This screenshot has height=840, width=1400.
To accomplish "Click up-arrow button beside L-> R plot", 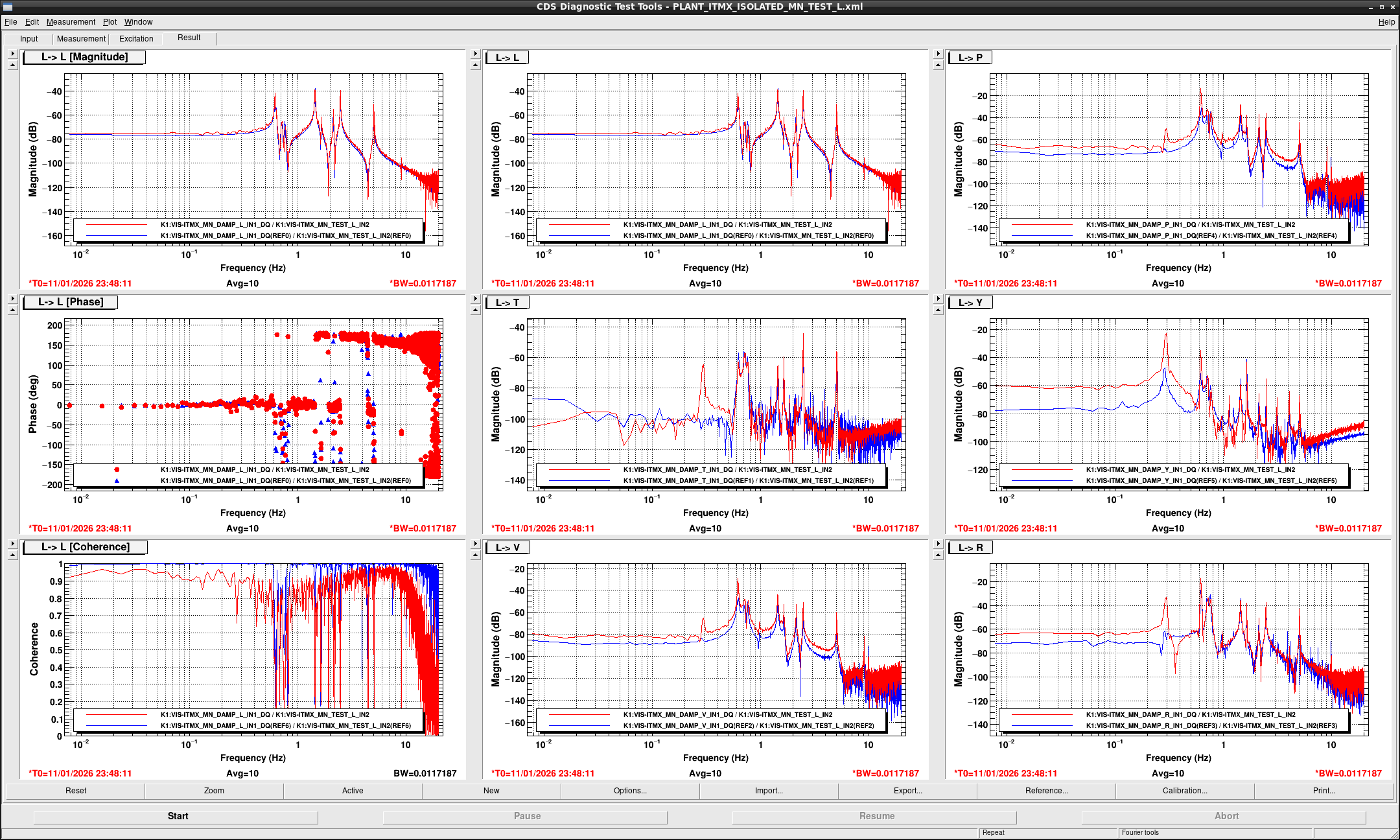I will tap(938, 555).
